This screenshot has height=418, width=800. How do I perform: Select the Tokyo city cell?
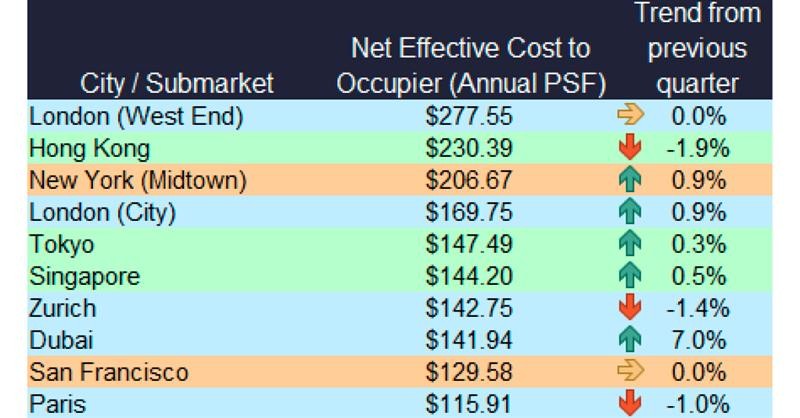pos(60,245)
